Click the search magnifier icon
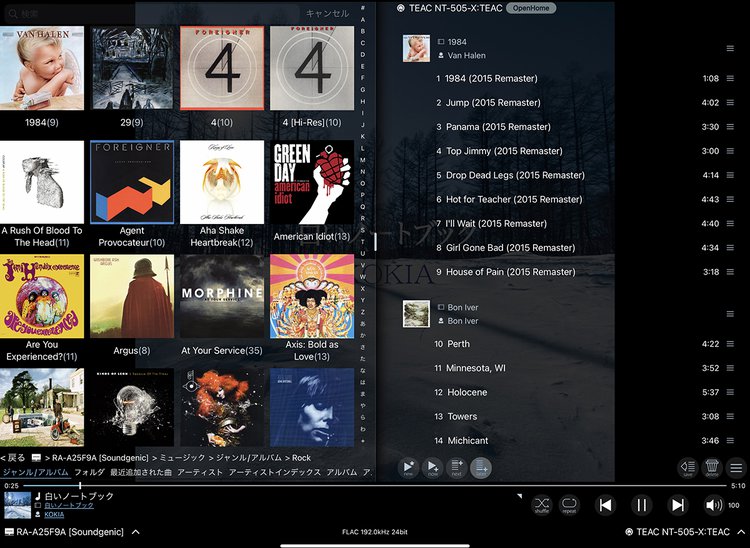 [13, 14]
